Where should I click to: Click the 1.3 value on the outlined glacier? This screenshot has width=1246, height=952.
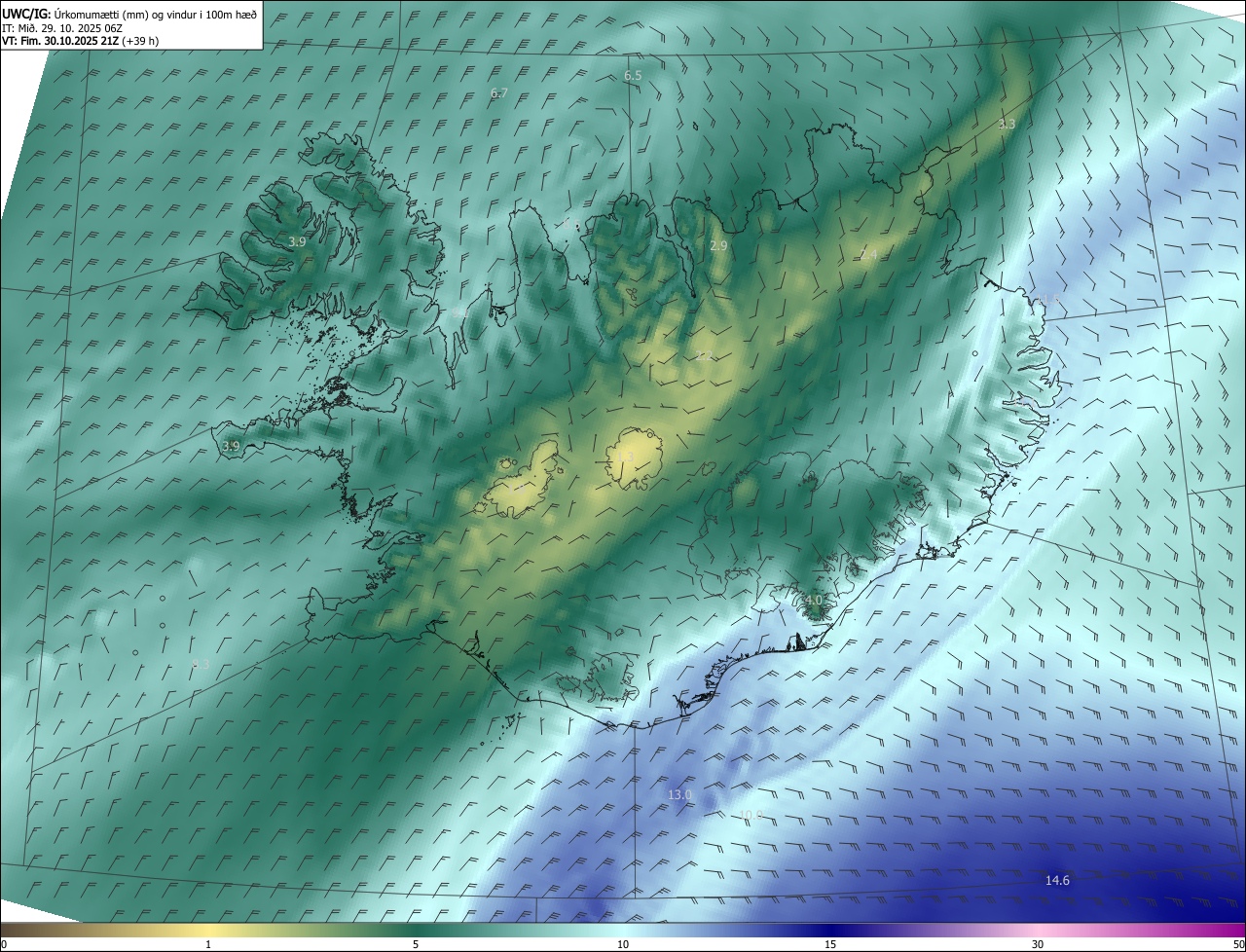625,457
